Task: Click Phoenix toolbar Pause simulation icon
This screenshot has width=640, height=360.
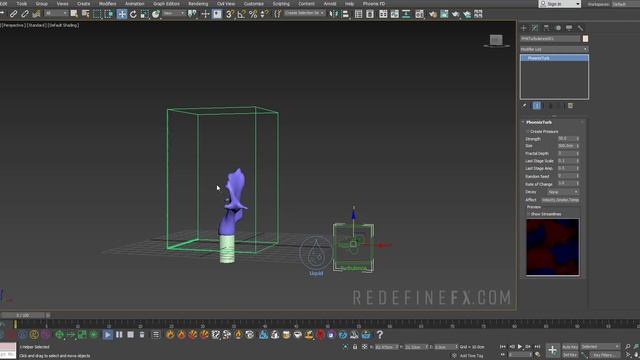Action: click(119, 335)
